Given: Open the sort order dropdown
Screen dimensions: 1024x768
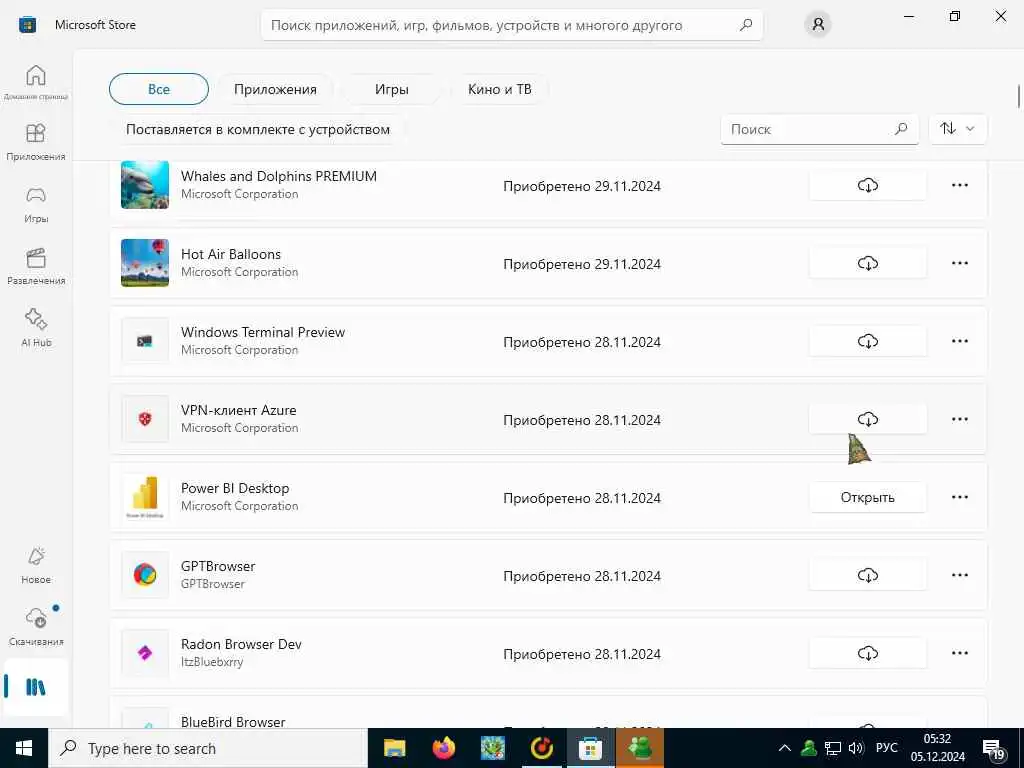Looking at the screenshot, I should coord(957,129).
